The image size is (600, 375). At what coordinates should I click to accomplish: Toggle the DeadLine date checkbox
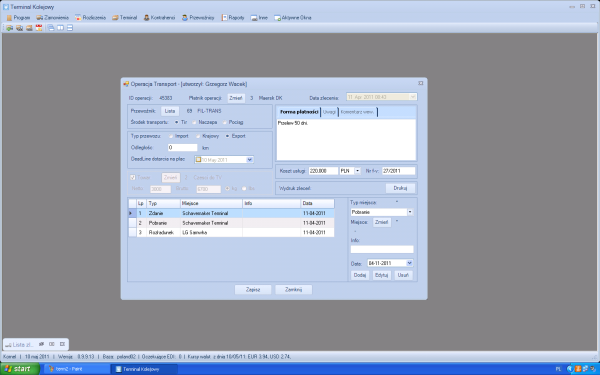point(198,160)
